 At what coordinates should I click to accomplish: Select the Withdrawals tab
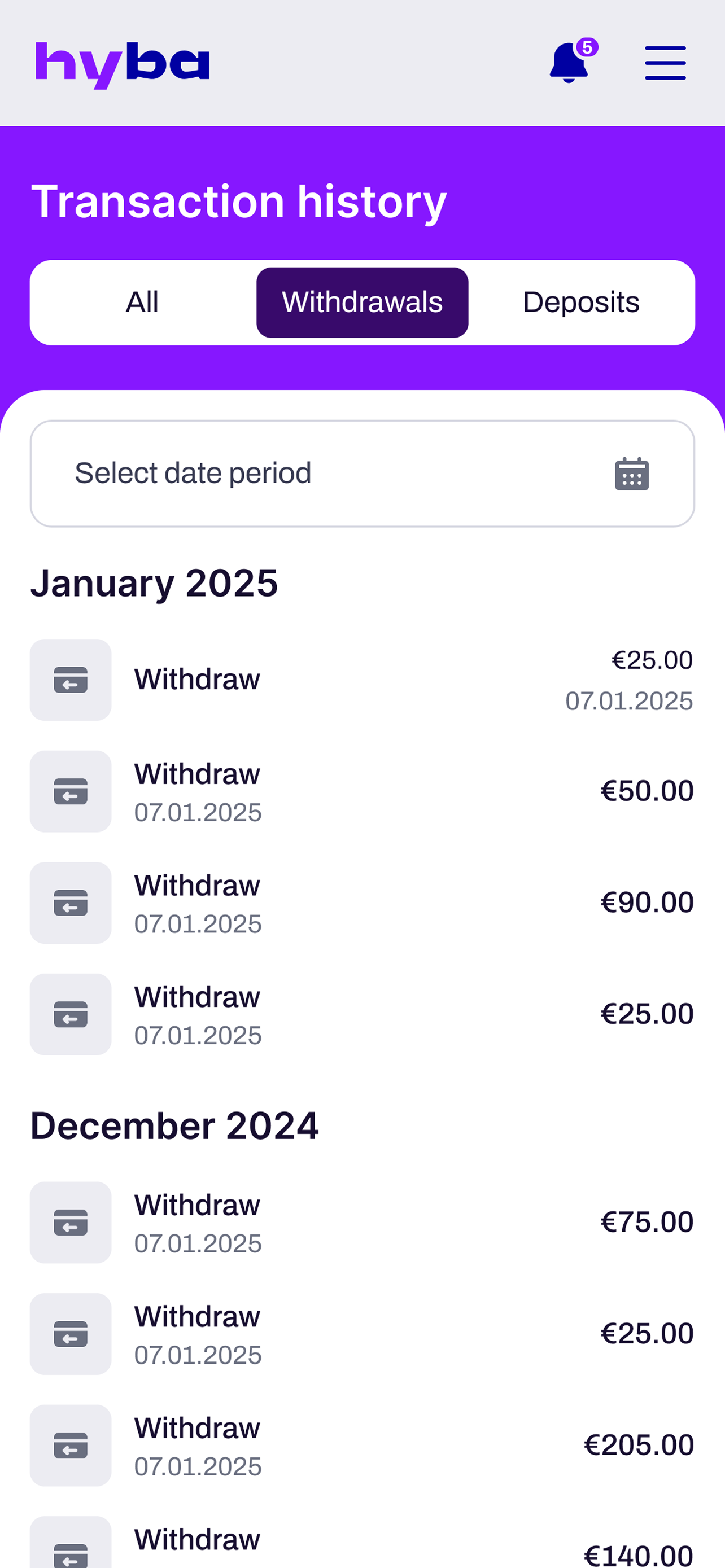tap(362, 303)
